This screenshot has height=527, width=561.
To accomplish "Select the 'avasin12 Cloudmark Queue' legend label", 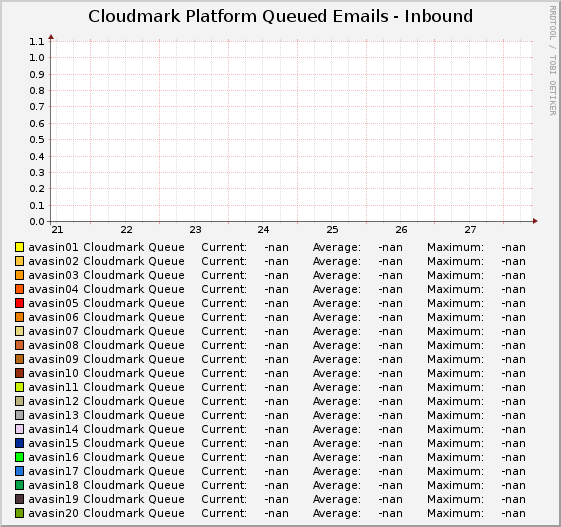I will 106,401.
